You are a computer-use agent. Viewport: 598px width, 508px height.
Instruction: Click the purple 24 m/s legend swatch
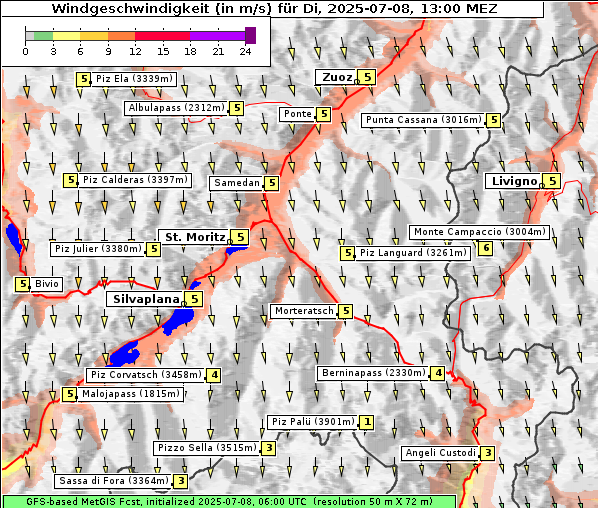pos(251,35)
